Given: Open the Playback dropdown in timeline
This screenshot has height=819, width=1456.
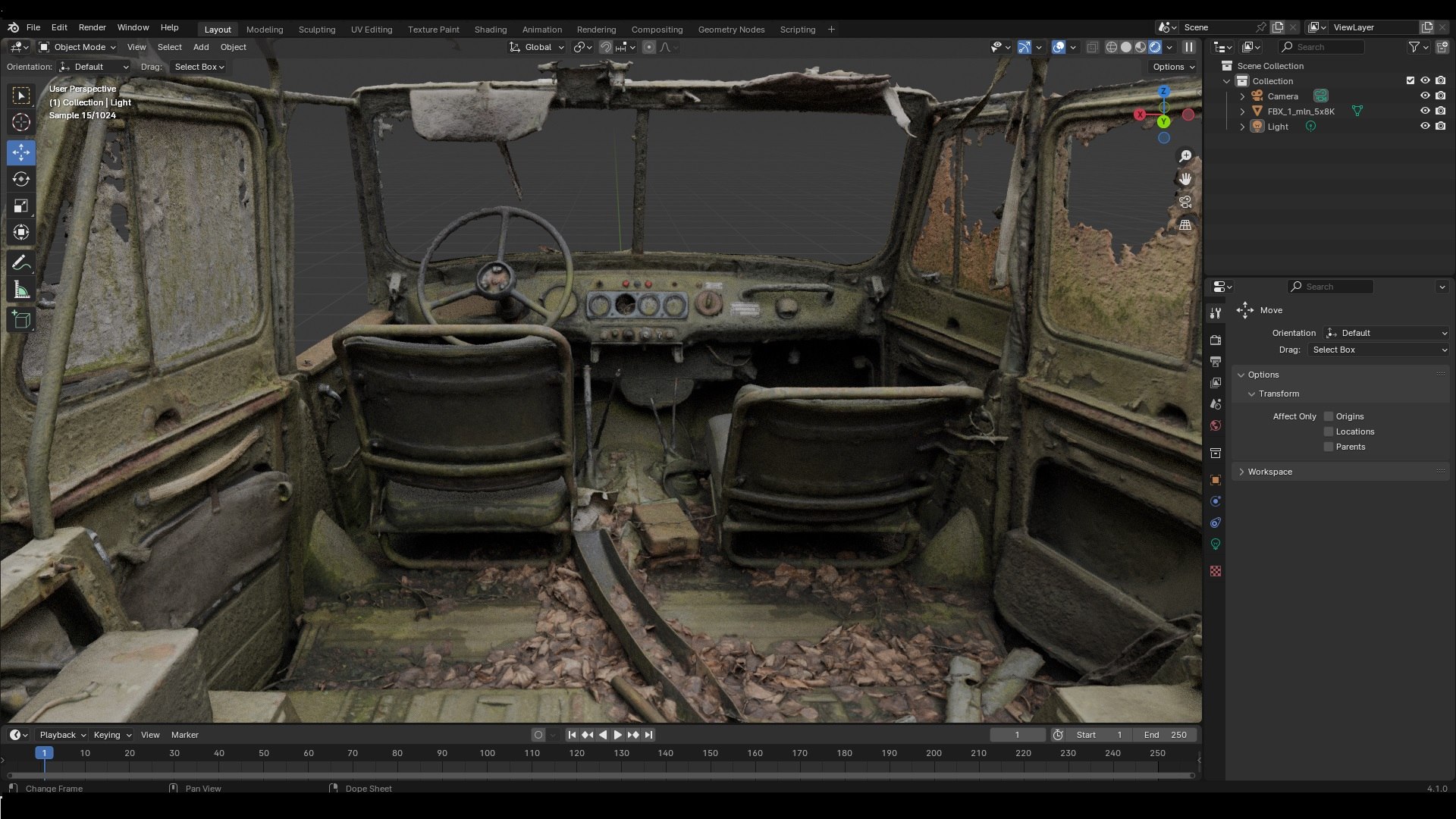Looking at the screenshot, I should [62, 735].
